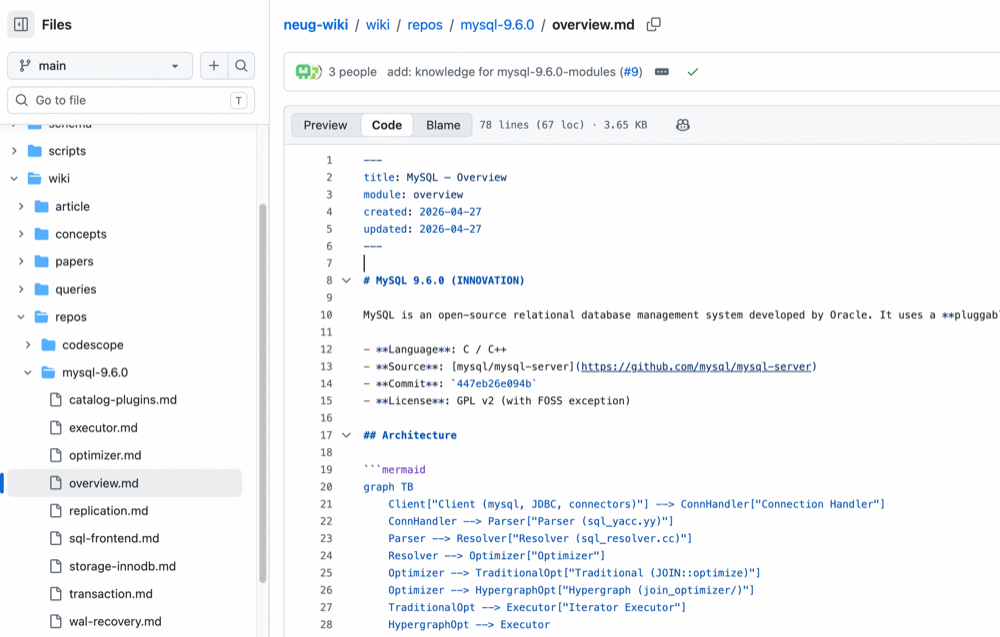
Task: Open the 3 people contributors link
Action: [x=353, y=72]
